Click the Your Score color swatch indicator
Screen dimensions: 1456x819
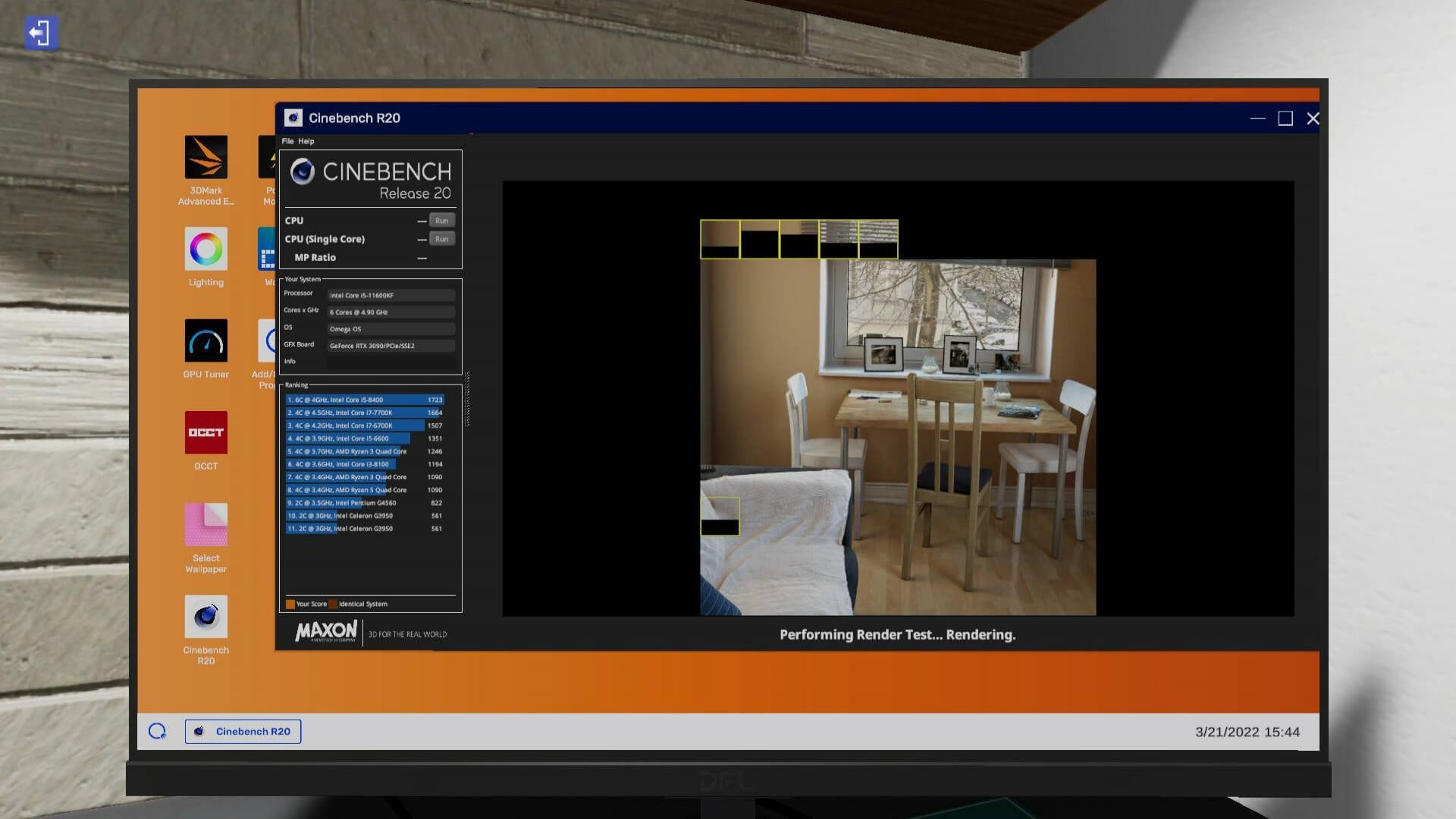coord(290,603)
